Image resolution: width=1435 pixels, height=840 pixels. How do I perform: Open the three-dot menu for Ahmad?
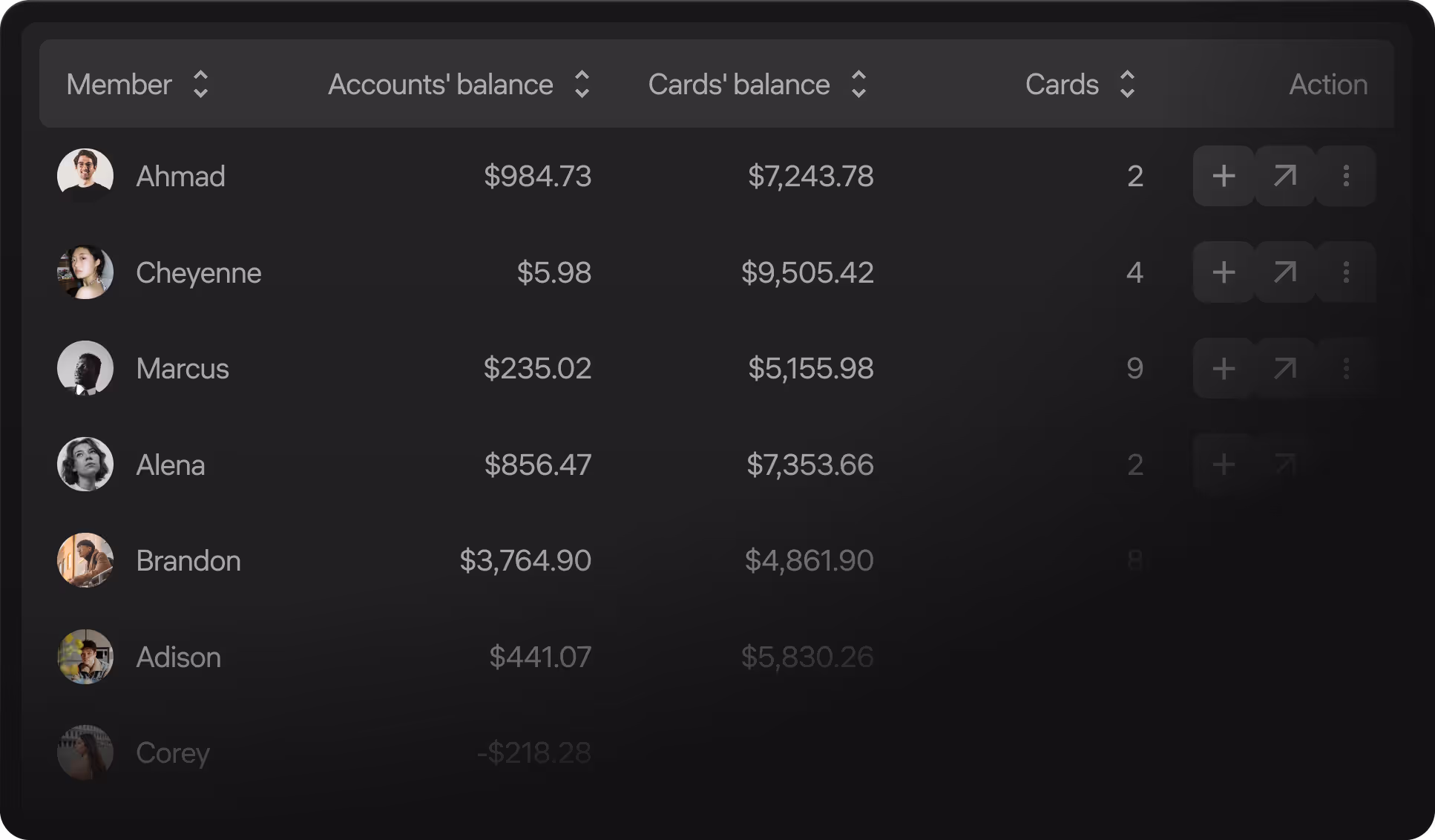click(1346, 176)
